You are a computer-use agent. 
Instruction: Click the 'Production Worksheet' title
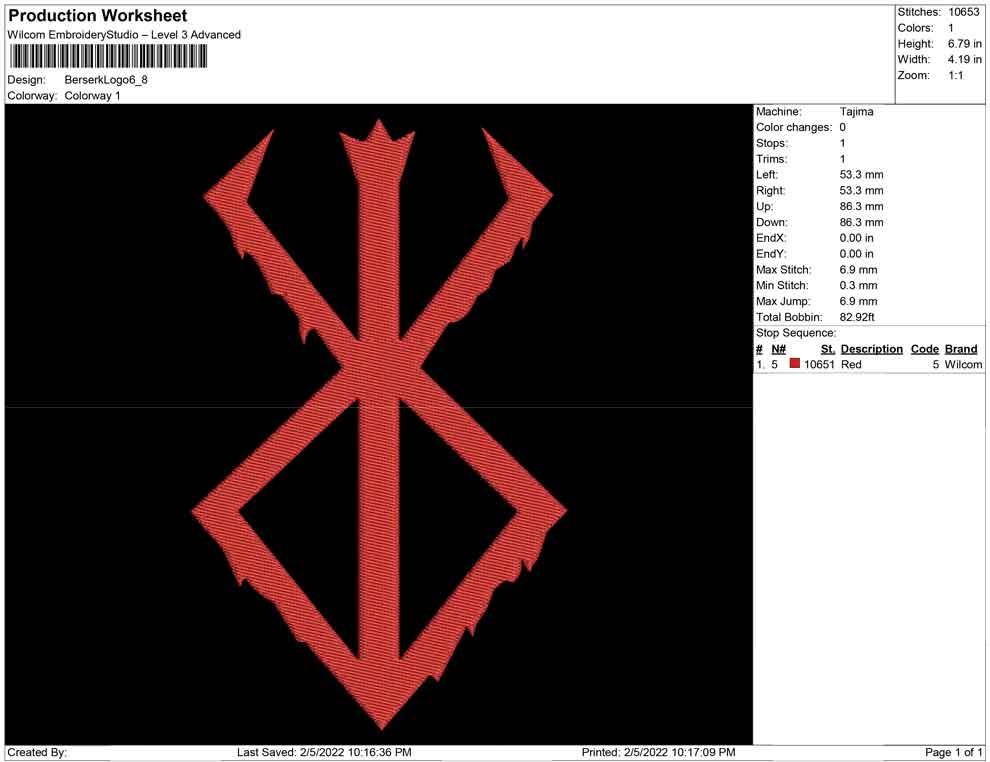[98, 16]
